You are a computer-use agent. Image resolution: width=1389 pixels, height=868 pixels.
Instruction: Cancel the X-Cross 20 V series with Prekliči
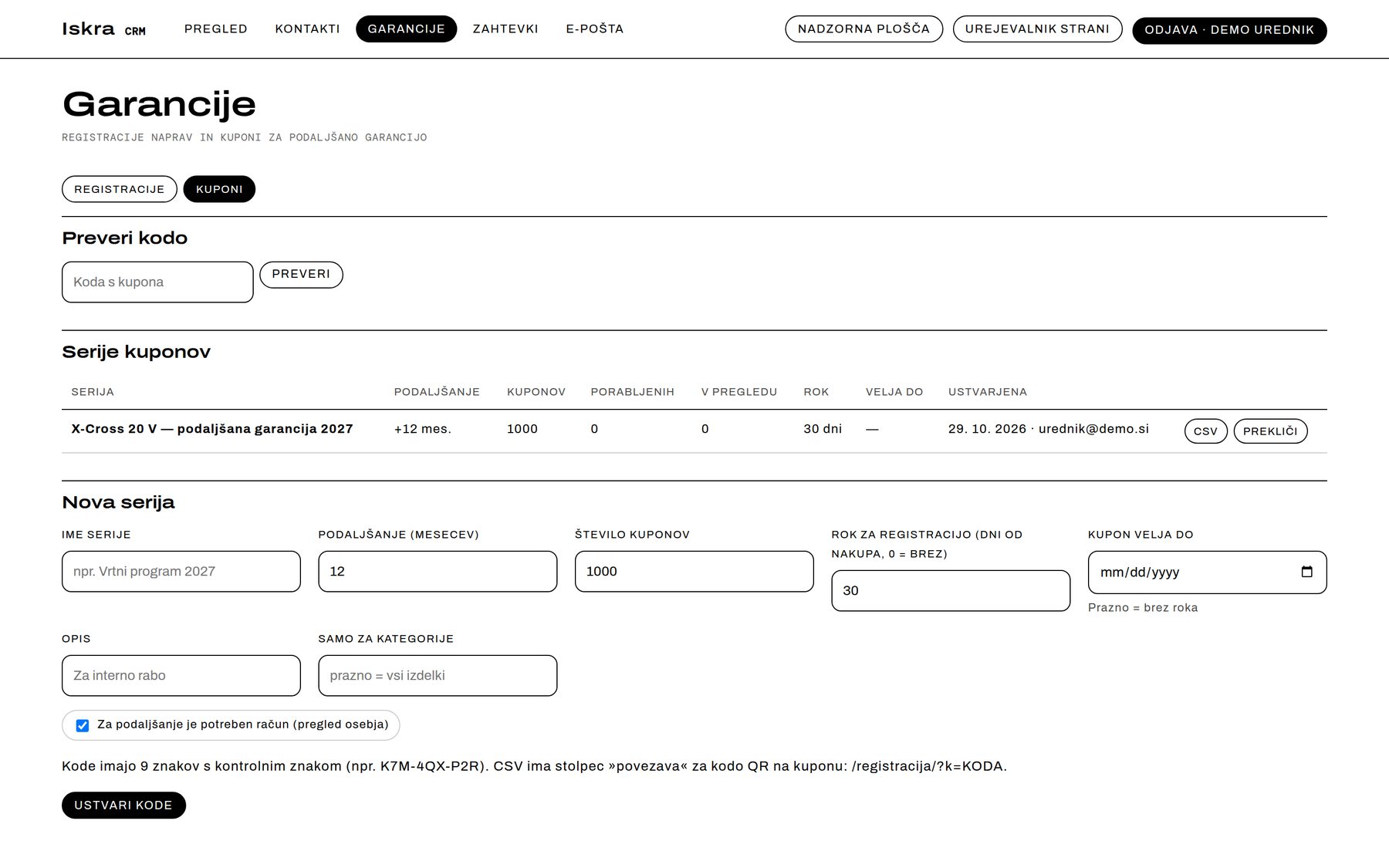point(1270,431)
